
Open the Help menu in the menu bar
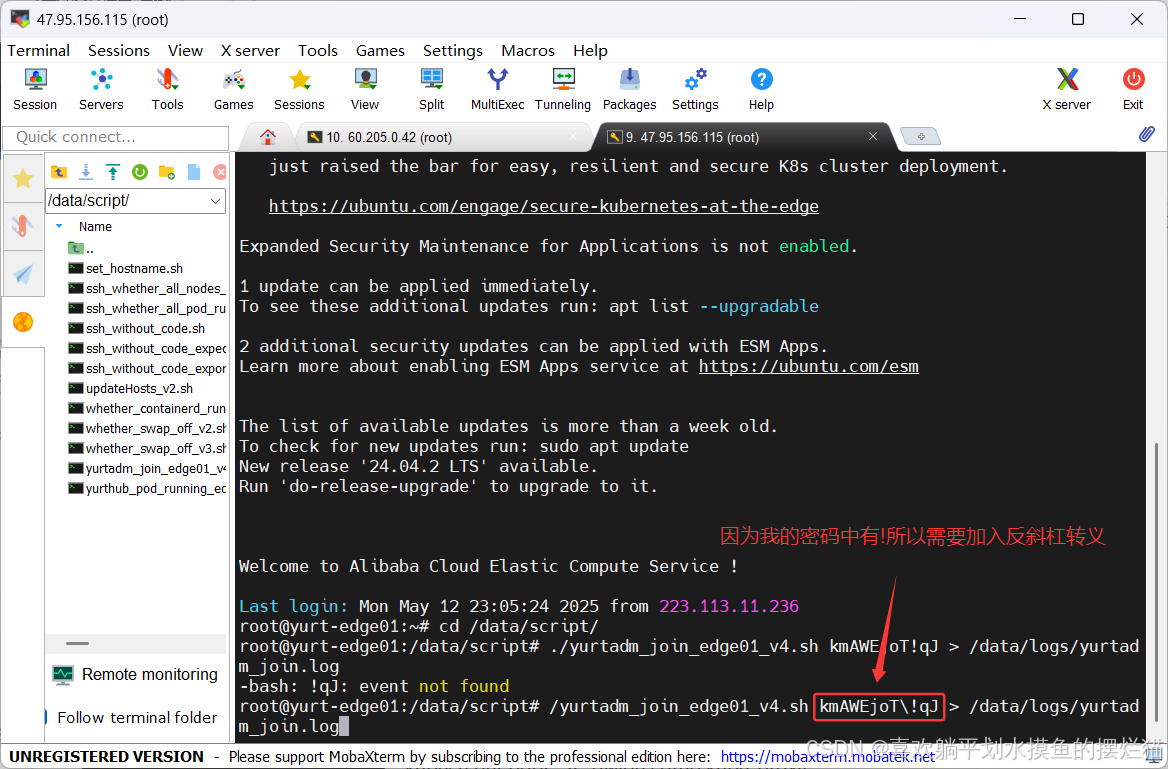[x=590, y=51]
